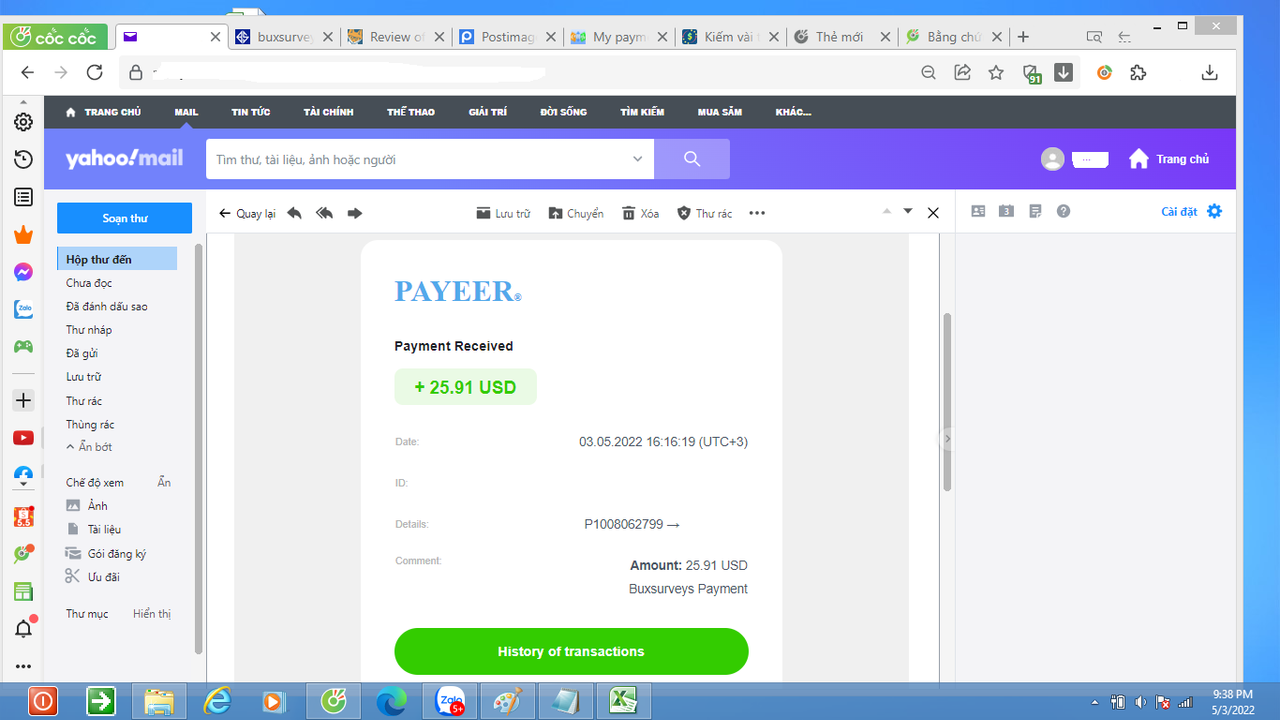Screen dimensions: 1280x720
Task: Click the email pane vertical scrollbar
Action: coord(947,400)
